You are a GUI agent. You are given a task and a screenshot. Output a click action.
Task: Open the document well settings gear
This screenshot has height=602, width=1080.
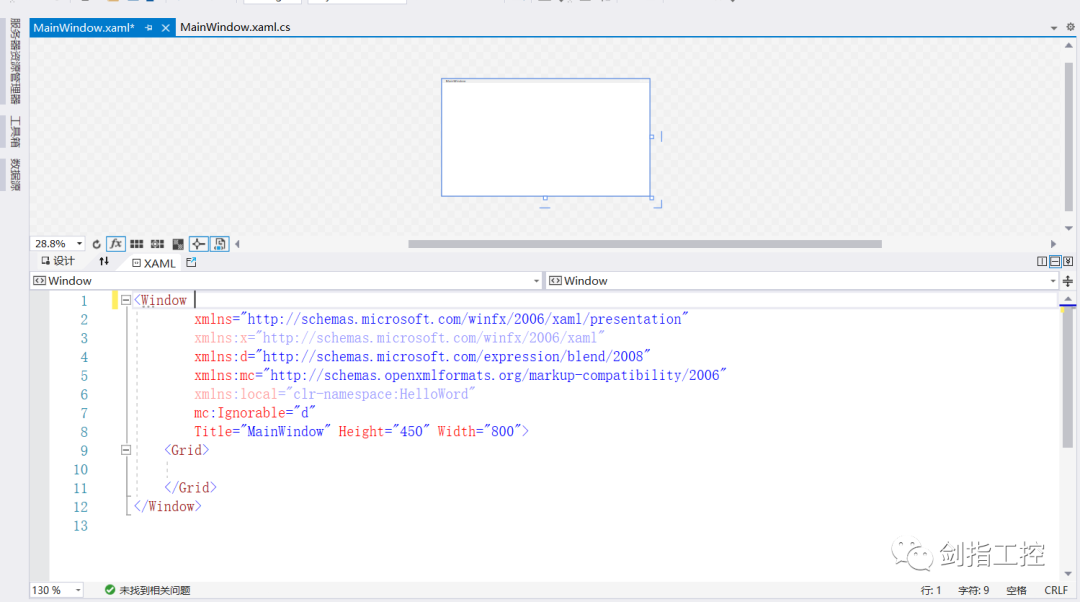pyautogui.click(x=1070, y=27)
